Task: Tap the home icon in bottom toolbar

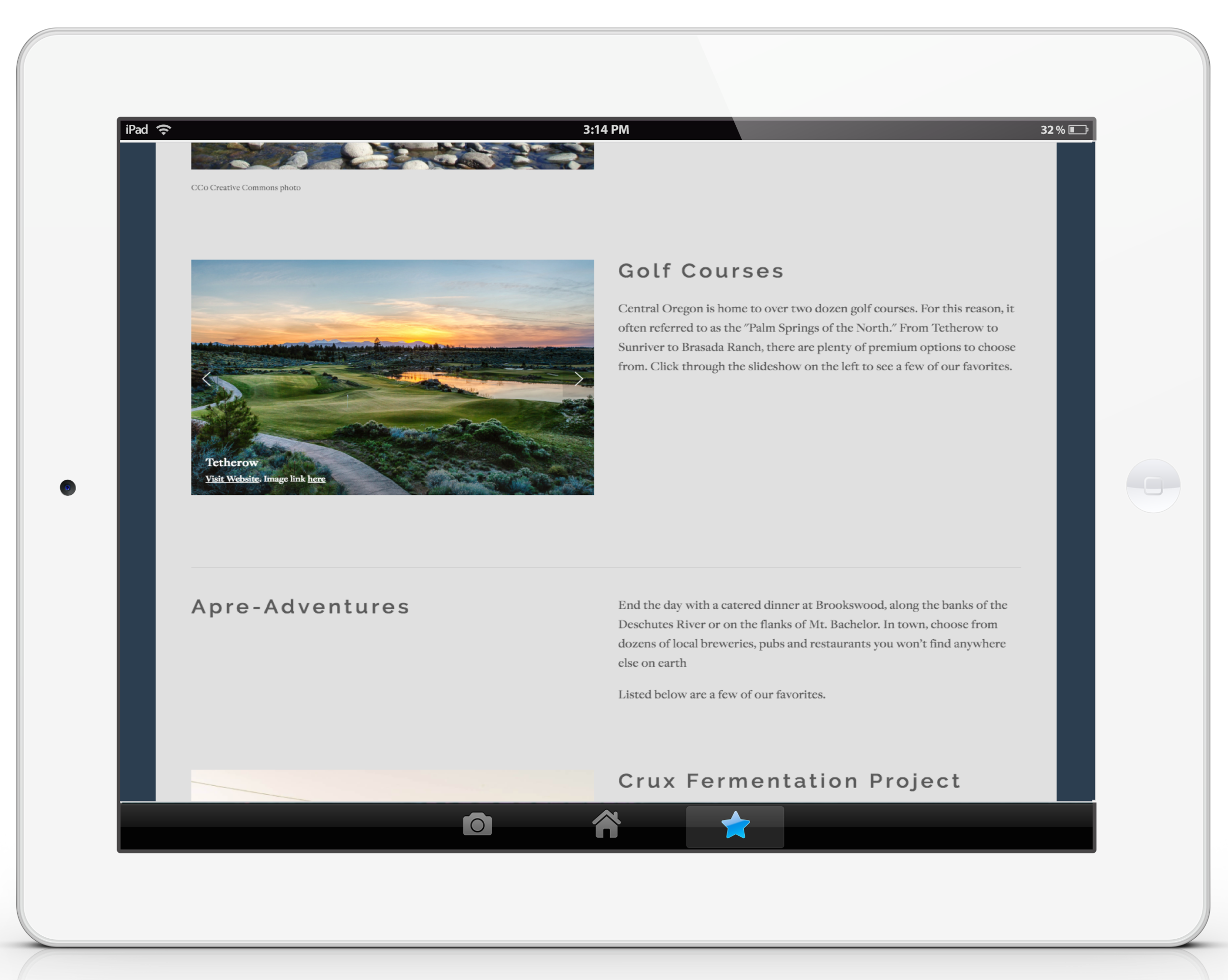Action: pyautogui.click(x=606, y=824)
